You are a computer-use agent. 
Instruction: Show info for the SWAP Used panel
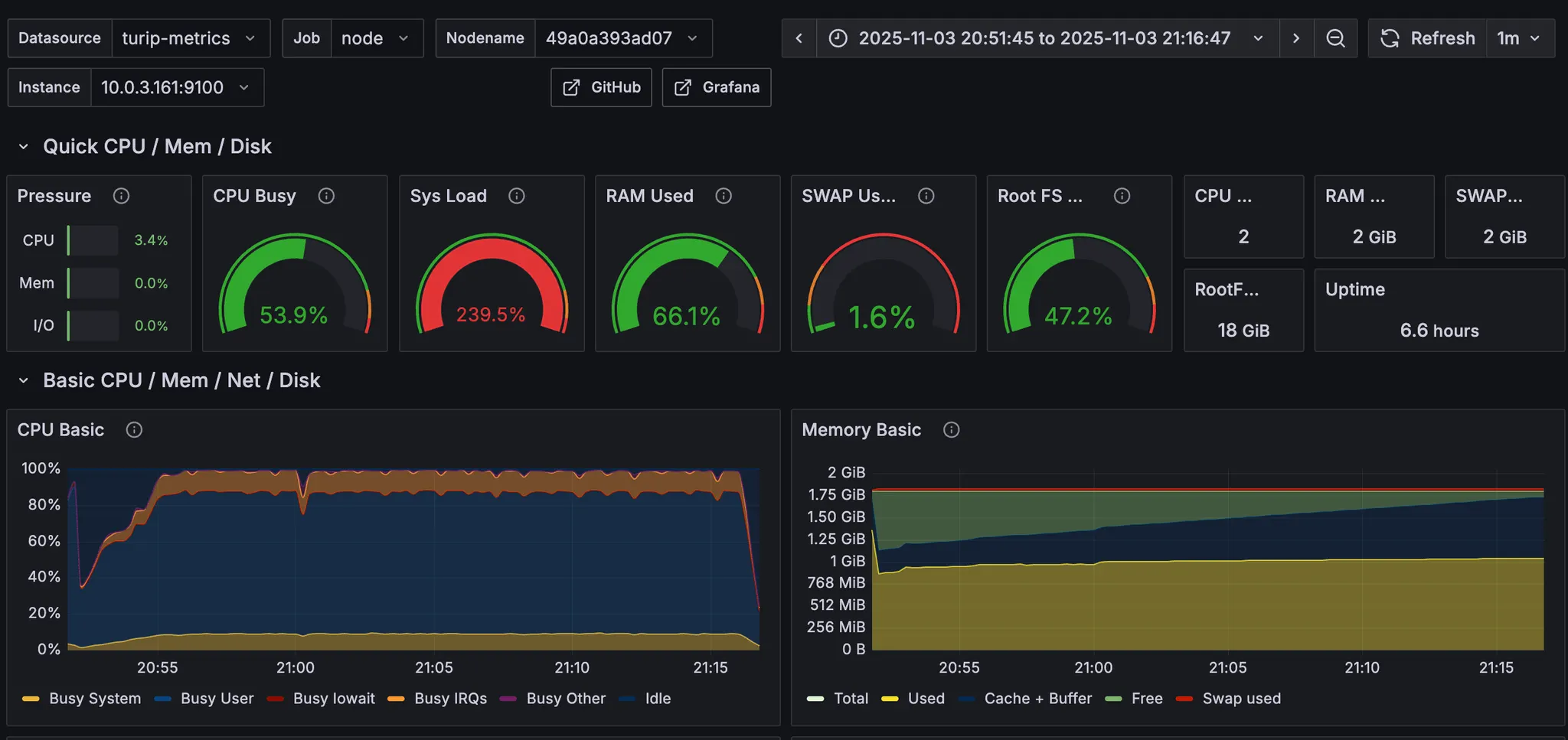click(x=926, y=196)
